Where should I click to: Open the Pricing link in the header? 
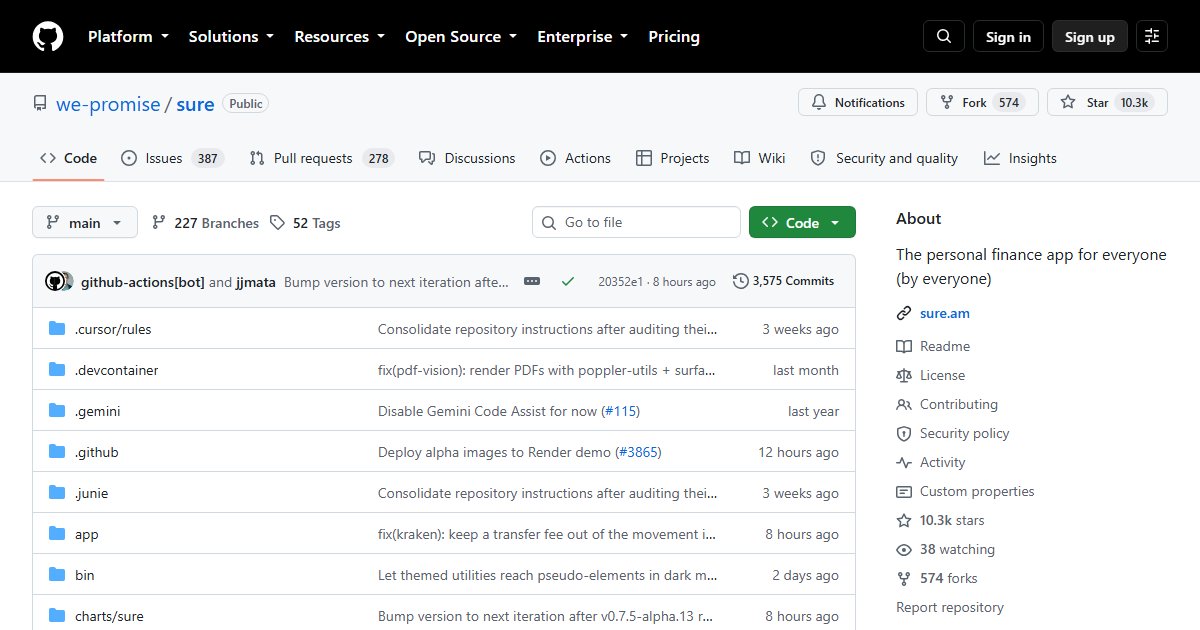coord(674,37)
